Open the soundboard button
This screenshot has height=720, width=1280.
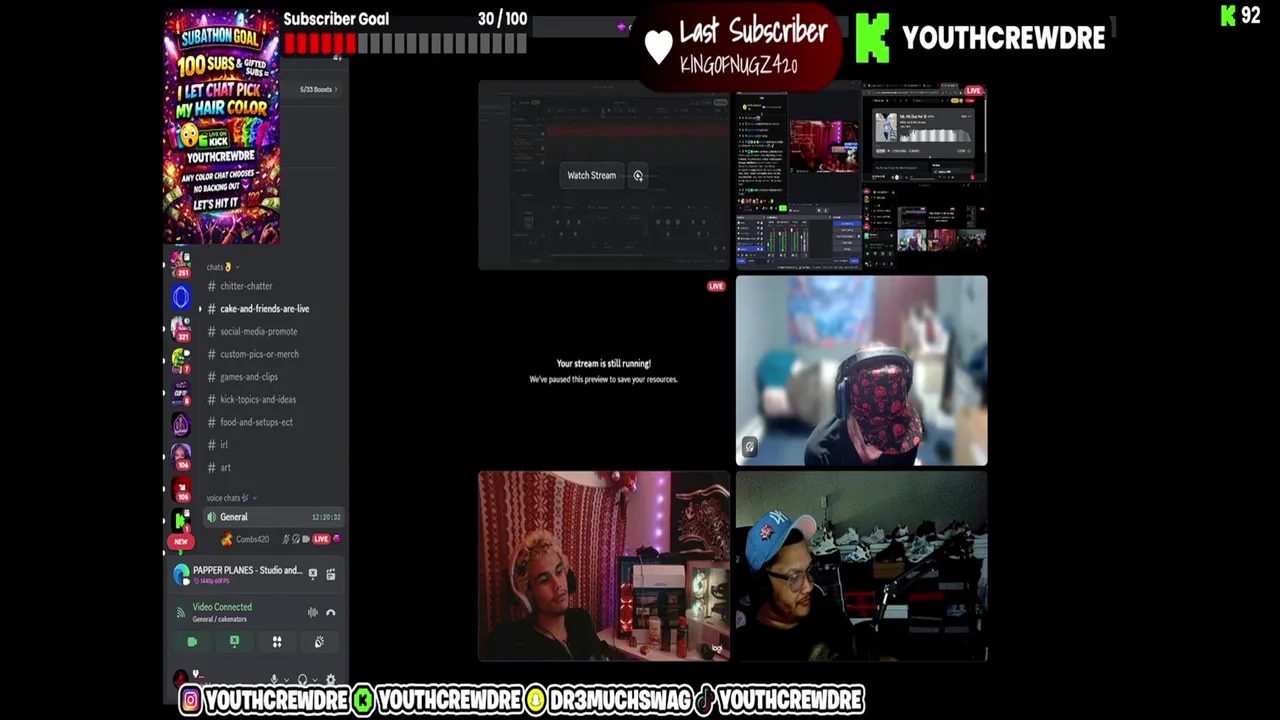click(x=319, y=642)
